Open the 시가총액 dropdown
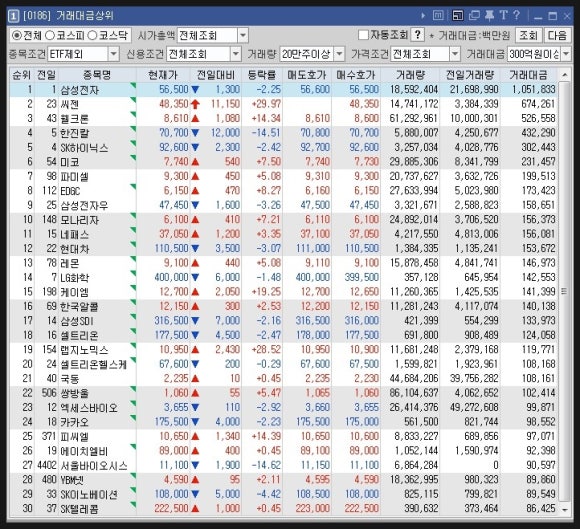This screenshot has width=580, height=529. point(243,36)
